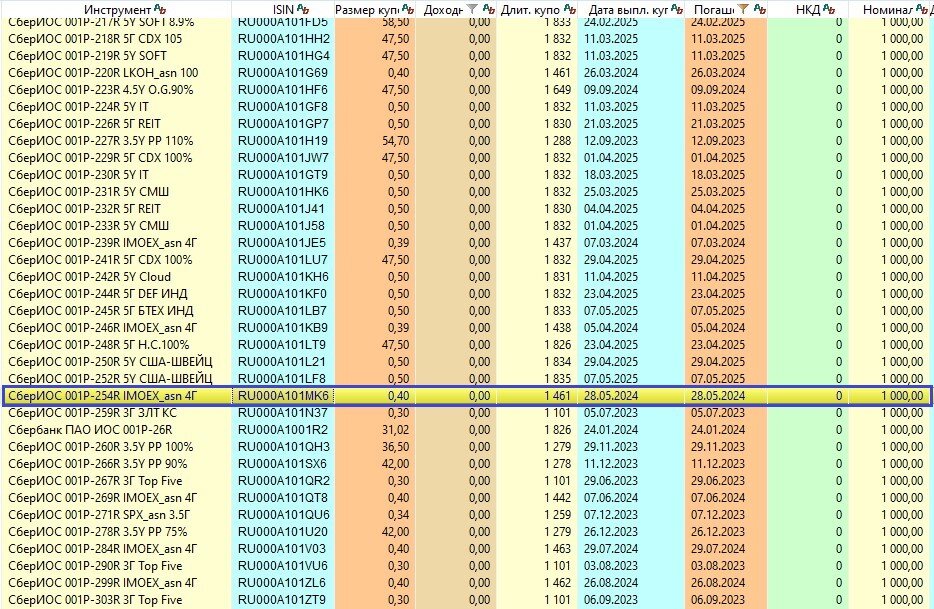Sort by the ISIN column header
Viewport: 934px width, 609px height.
(x=284, y=10)
